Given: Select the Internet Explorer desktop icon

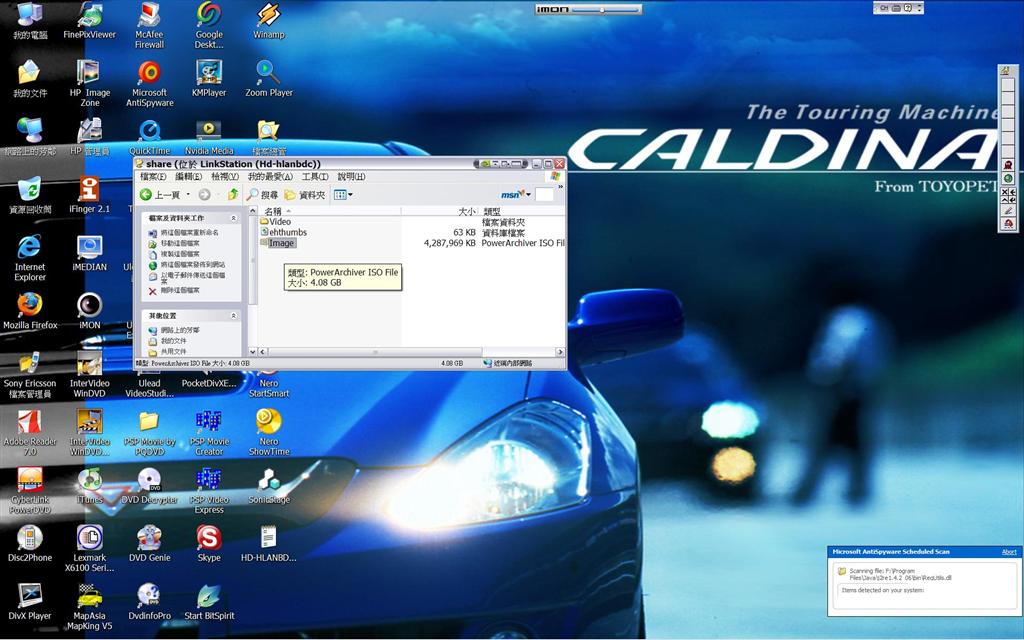Looking at the screenshot, I should pyautogui.click(x=30, y=259).
